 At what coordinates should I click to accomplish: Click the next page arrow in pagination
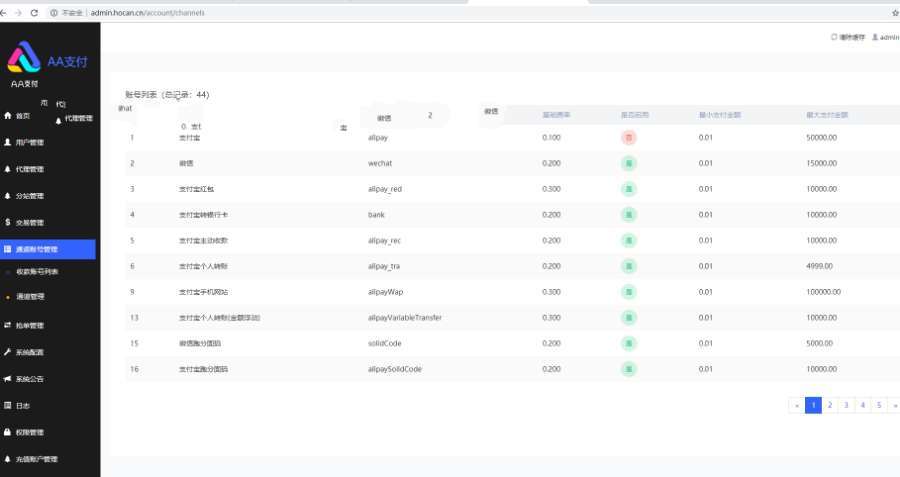point(894,405)
